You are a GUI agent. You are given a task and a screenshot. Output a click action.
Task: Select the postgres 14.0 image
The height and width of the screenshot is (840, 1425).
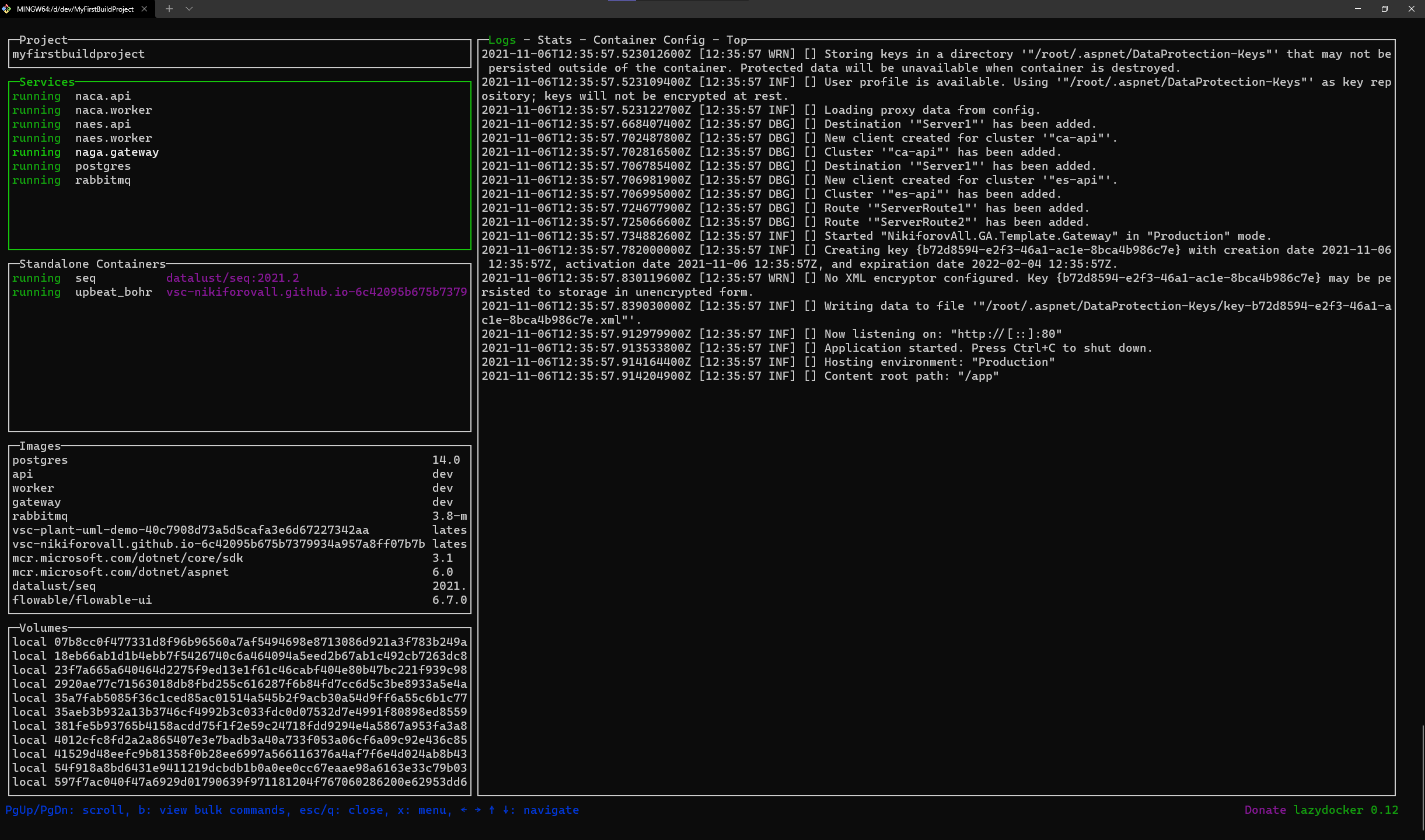coord(240,460)
